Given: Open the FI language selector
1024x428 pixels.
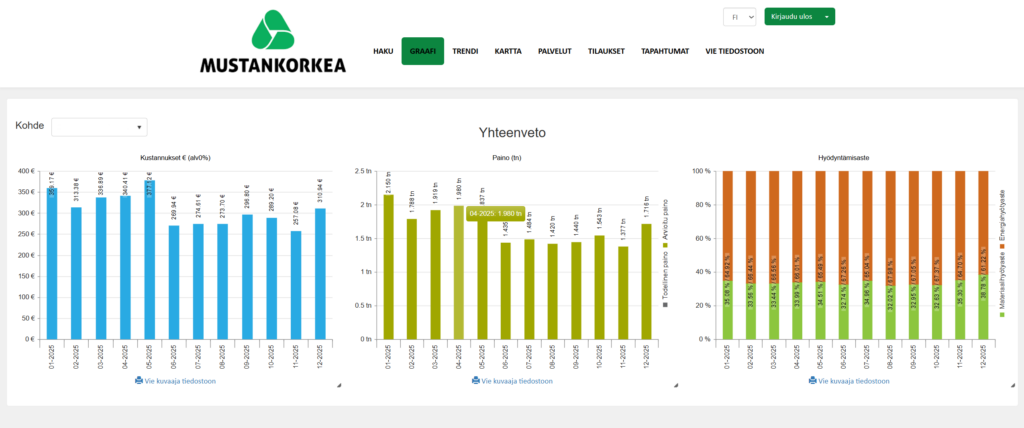Looking at the screenshot, I should click(739, 17).
